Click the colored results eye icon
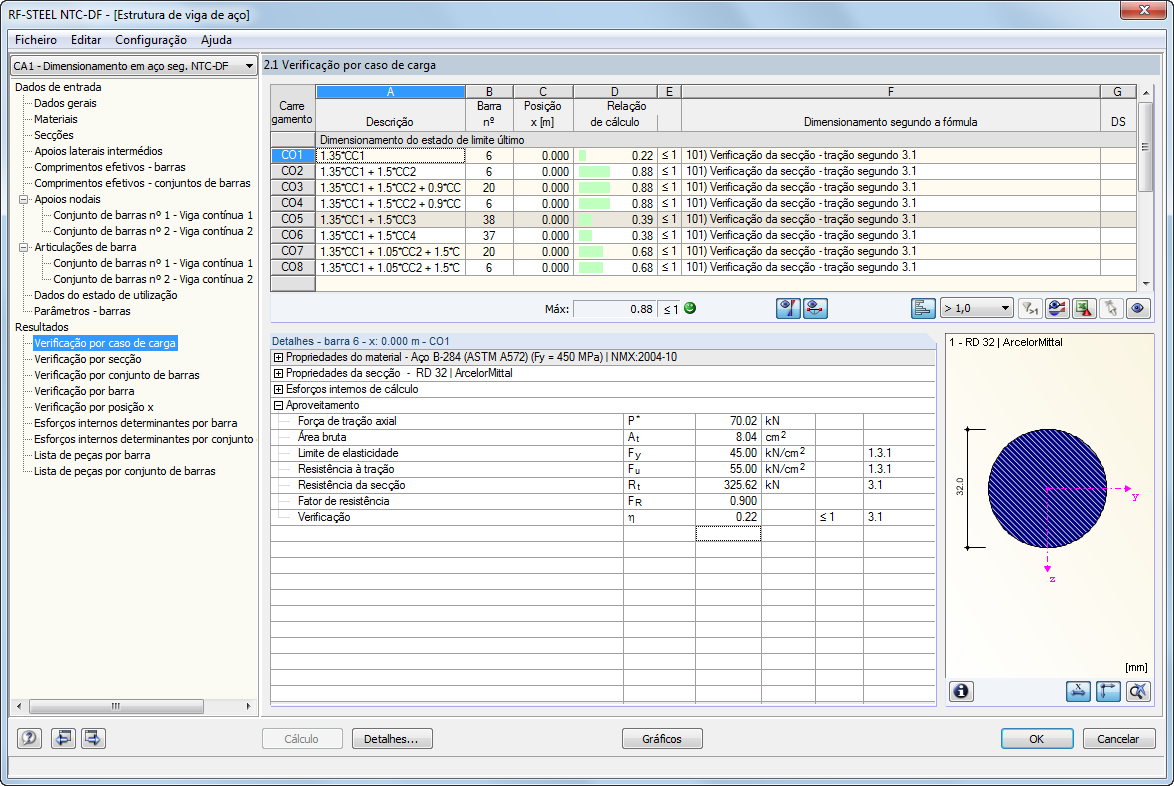This screenshot has width=1174, height=786. 1057,308
